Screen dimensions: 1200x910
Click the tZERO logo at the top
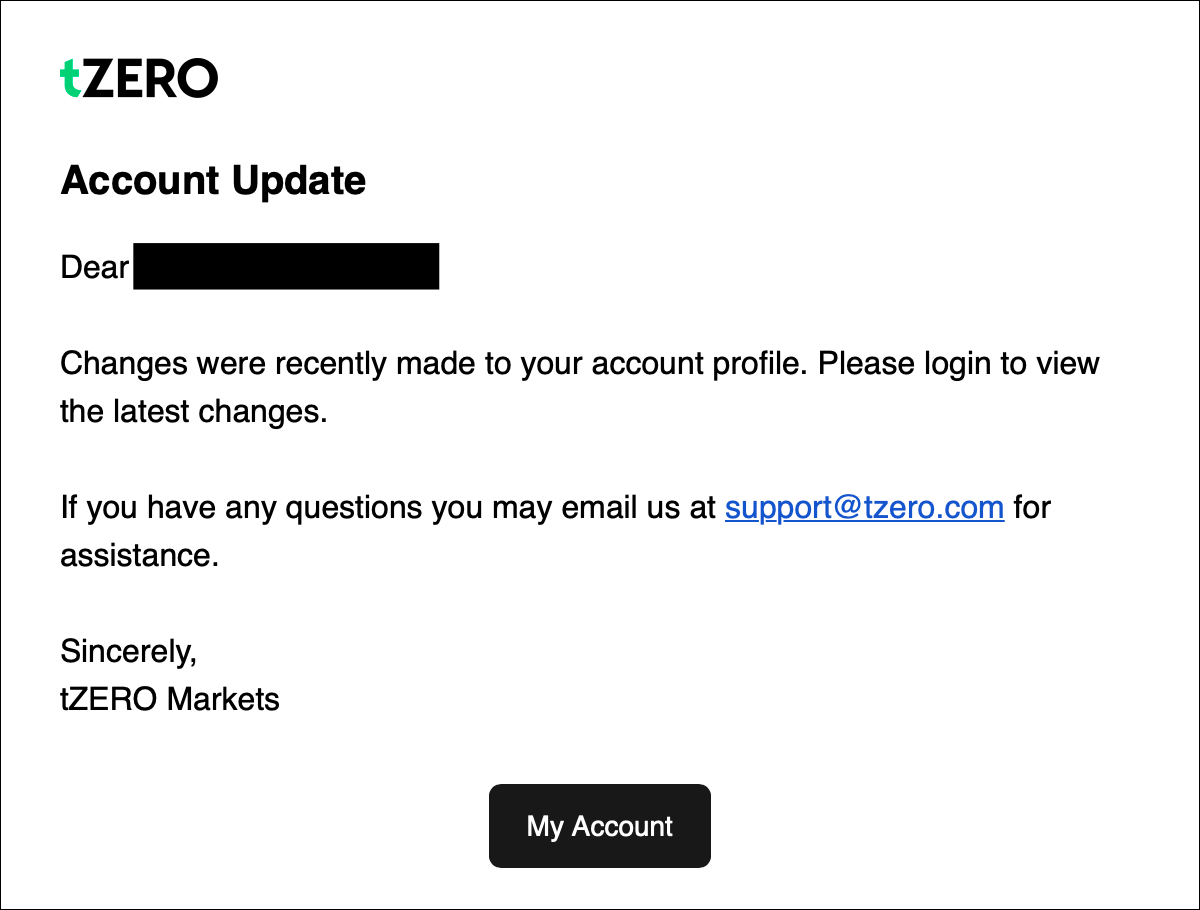click(139, 78)
